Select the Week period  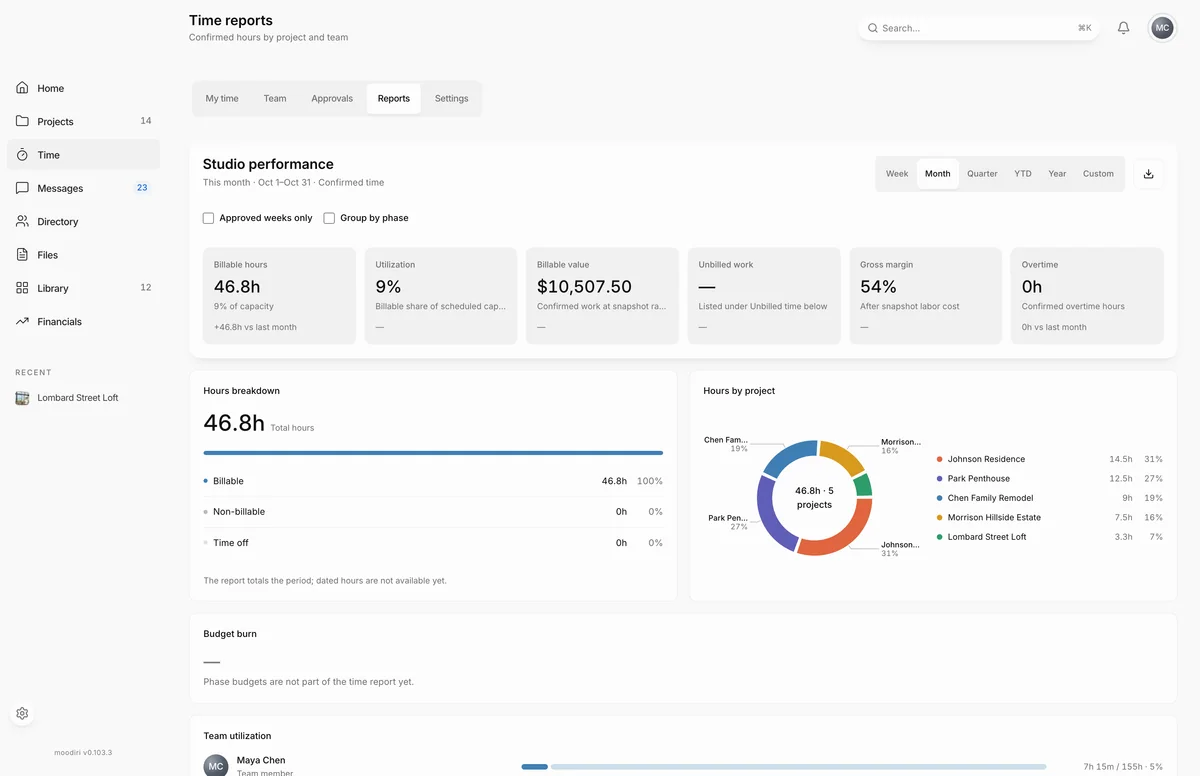(x=897, y=174)
